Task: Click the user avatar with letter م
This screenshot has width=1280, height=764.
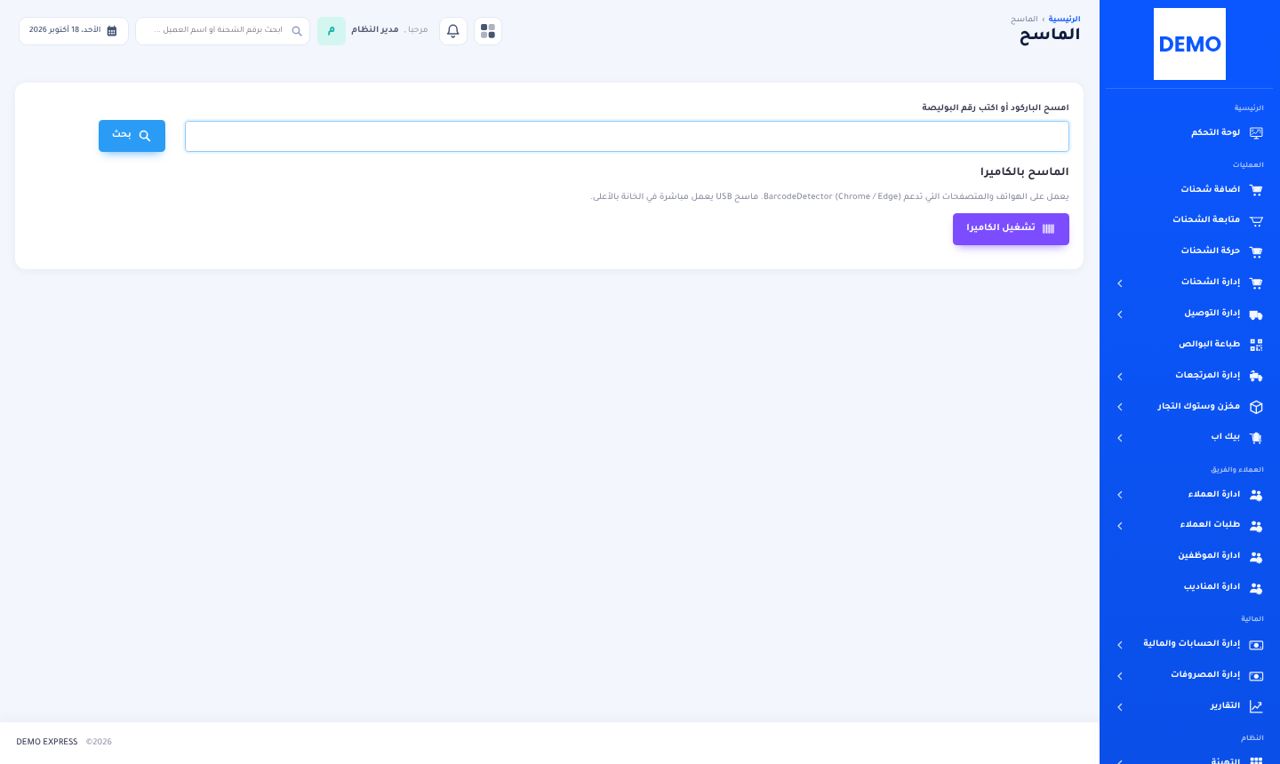Action: coord(331,31)
